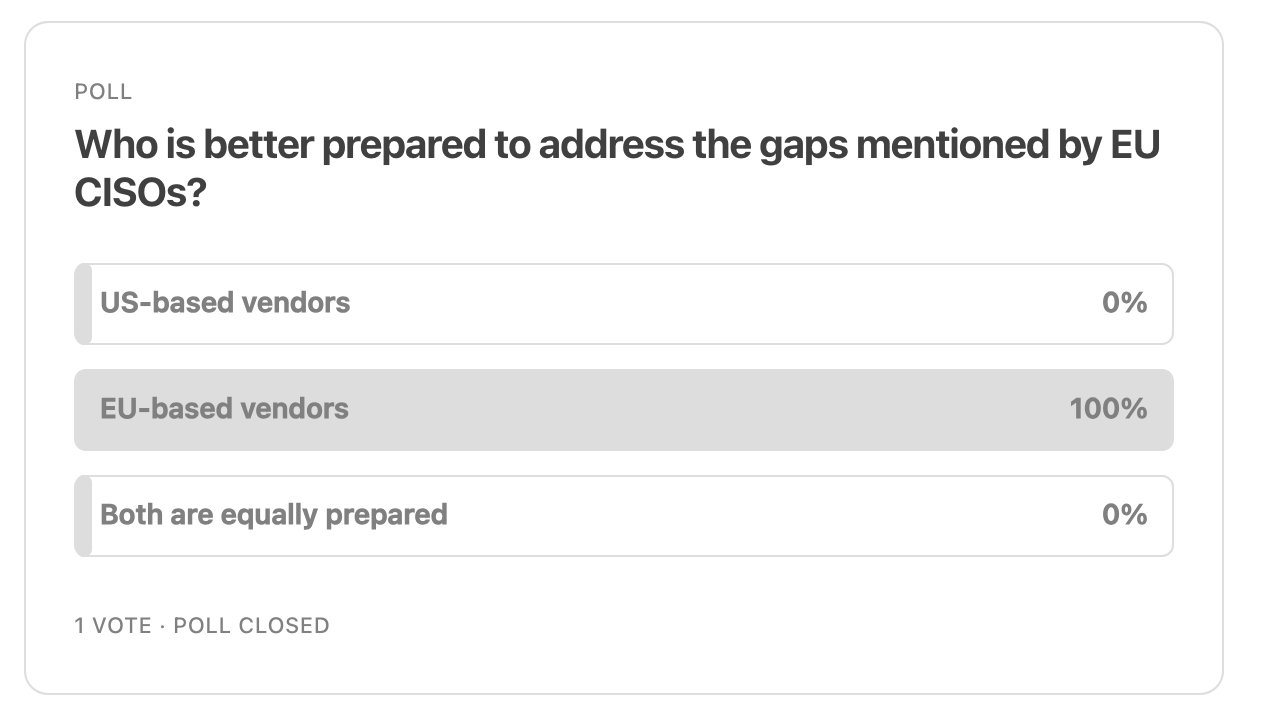Click the EU-based vendors label text

224,409
